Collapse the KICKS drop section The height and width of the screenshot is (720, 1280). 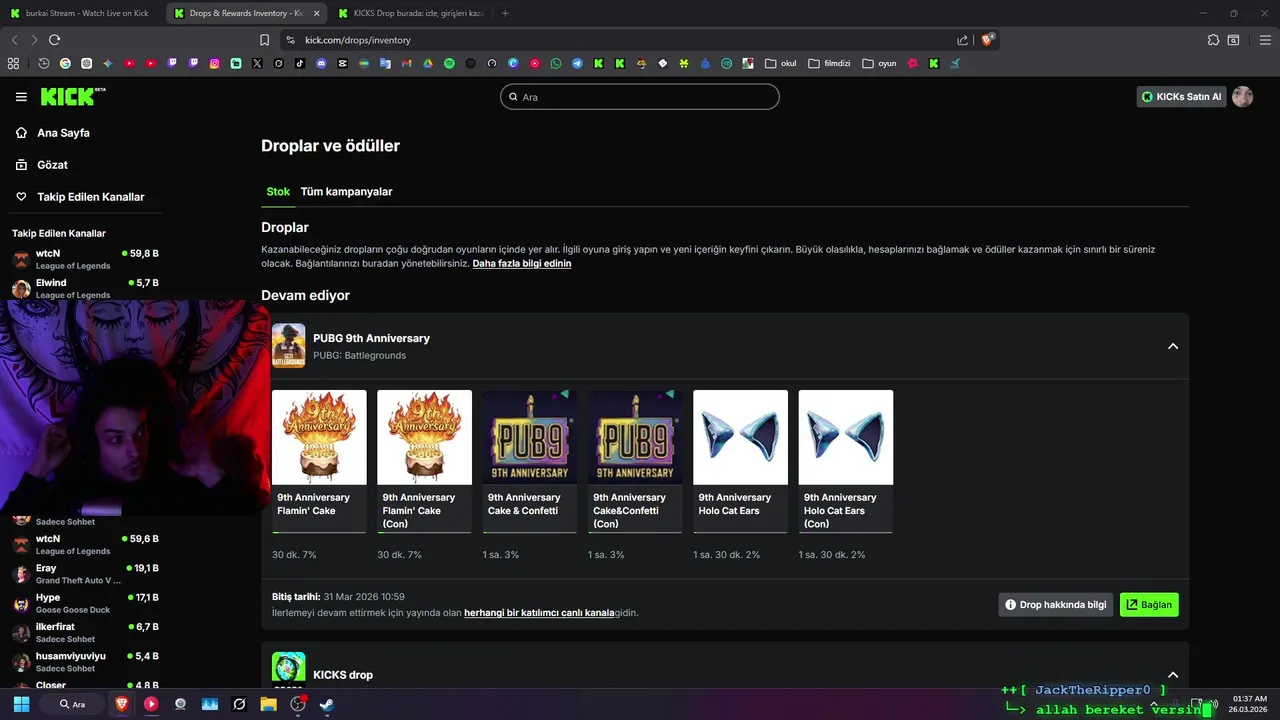pos(1173,675)
